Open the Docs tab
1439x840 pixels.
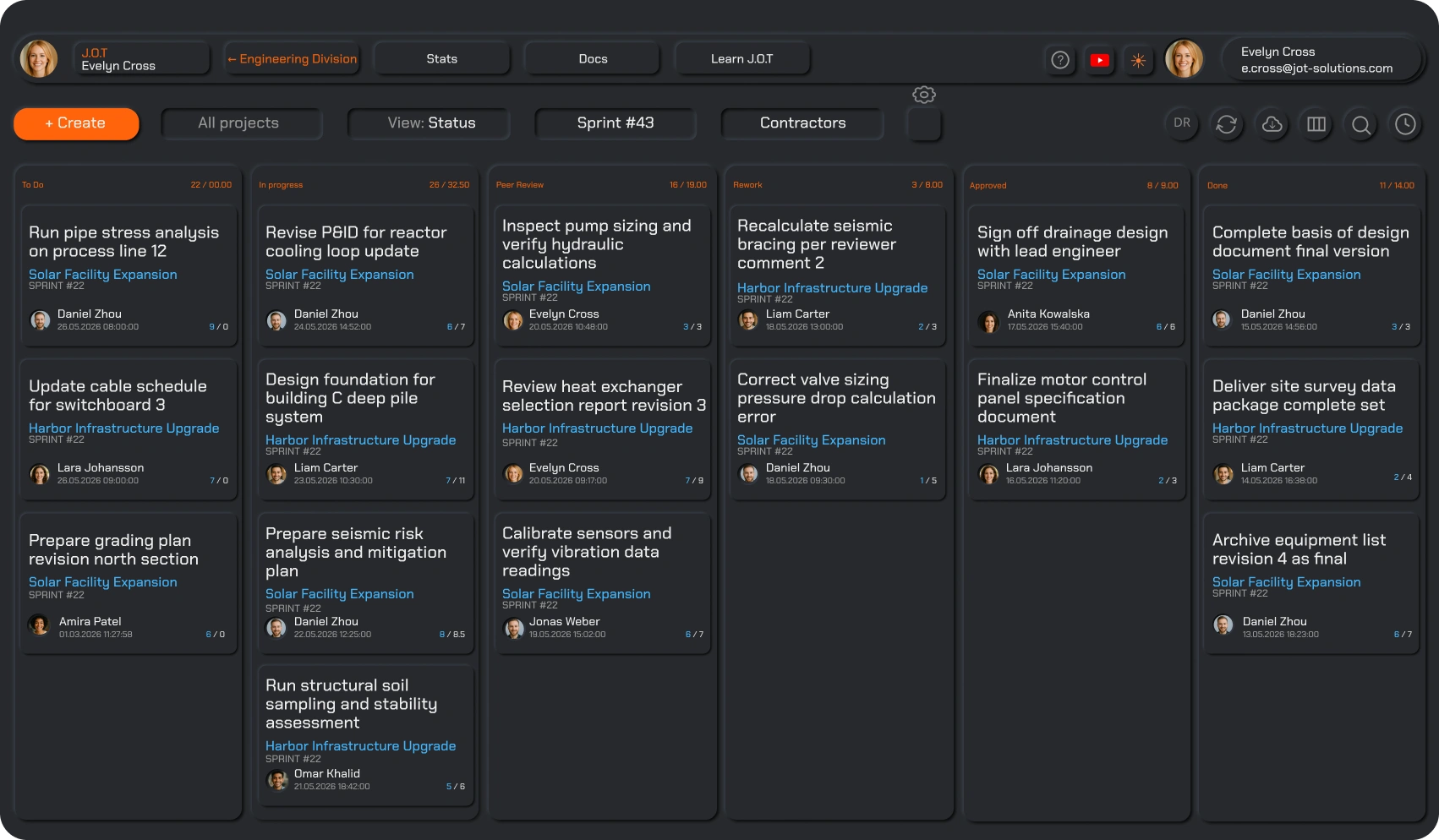click(x=593, y=59)
